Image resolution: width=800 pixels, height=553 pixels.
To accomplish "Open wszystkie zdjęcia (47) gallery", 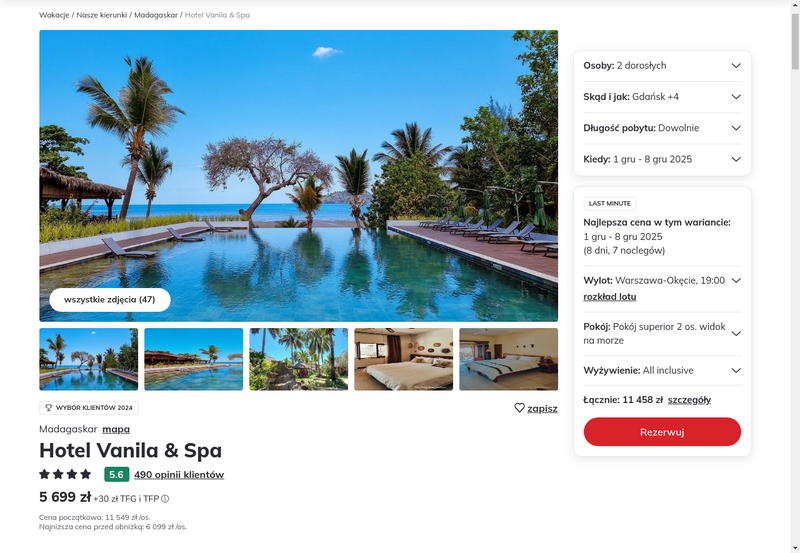I will point(110,299).
